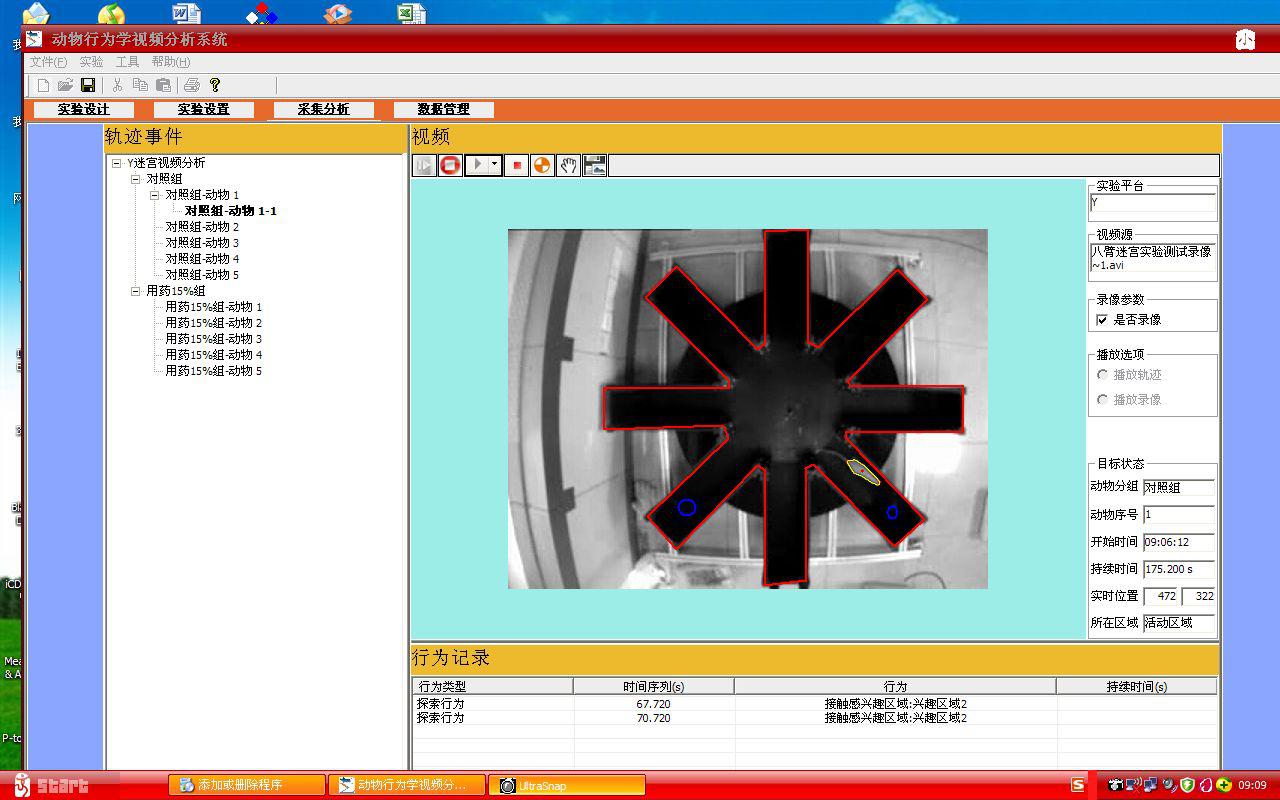The height and width of the screenshot is (800, 1280).
Task: Select tree item 对照组-动物 2
Action: pyautogui.click(x=202, y=227)
